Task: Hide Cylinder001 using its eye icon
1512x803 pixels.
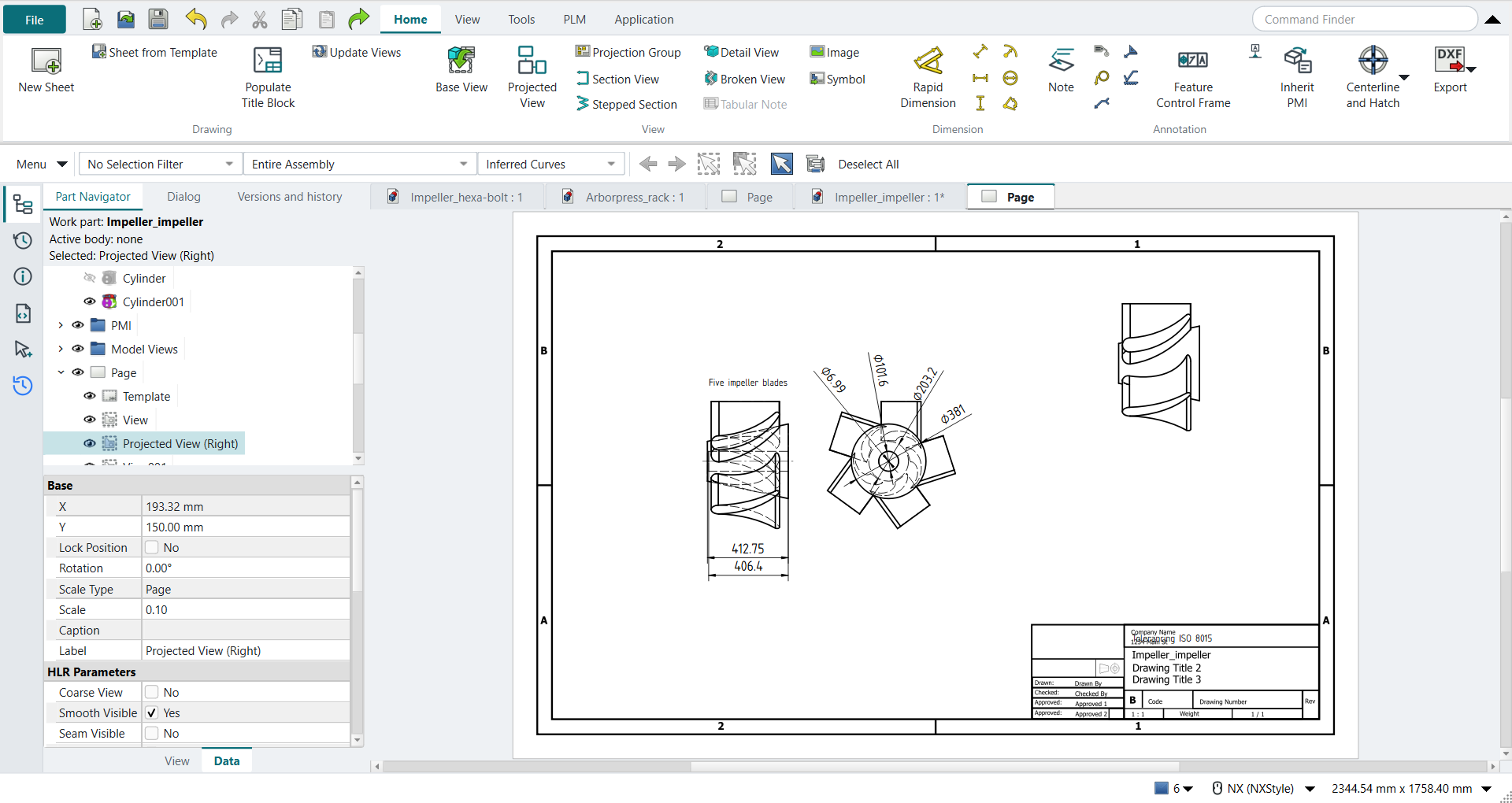Action: coord(90,302)
